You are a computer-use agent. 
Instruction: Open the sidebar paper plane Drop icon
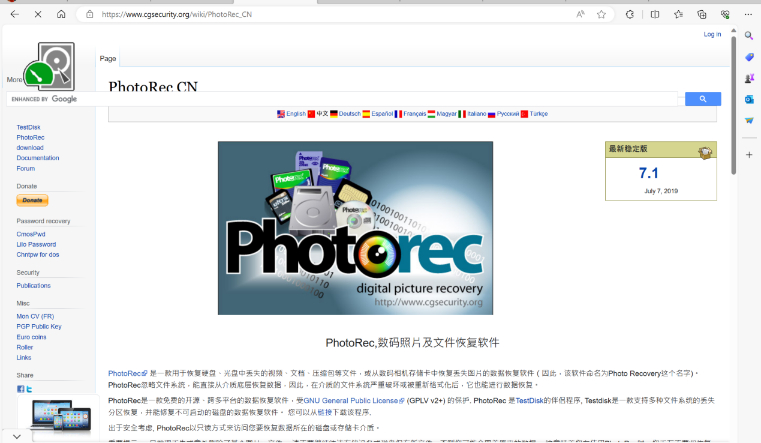pos(749,120)
